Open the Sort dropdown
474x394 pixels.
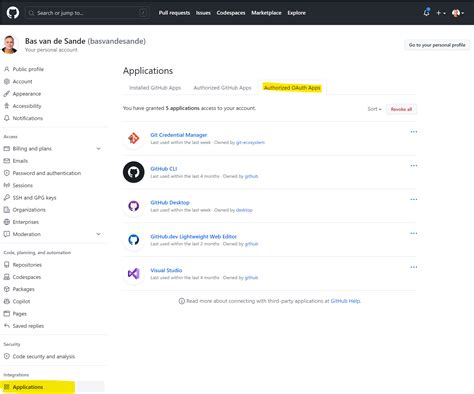[374, 109]
